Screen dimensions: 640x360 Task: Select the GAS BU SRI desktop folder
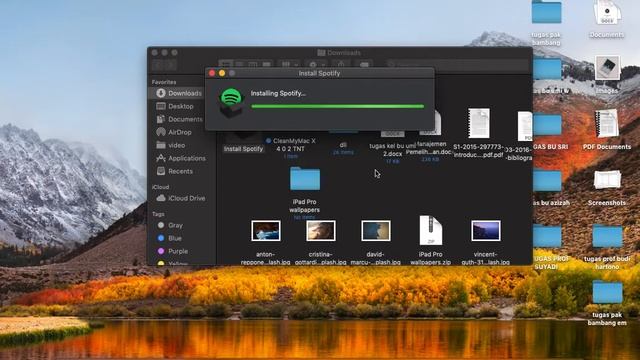click(547, 124)
